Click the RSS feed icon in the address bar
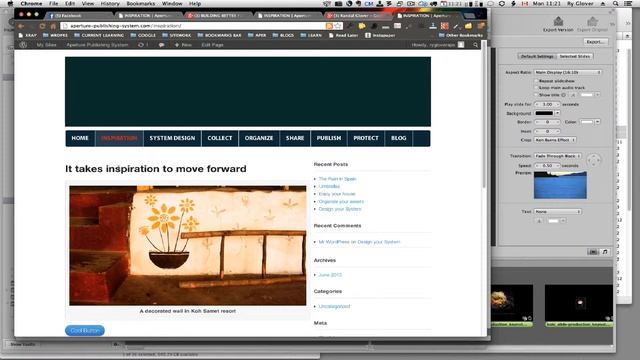 (x=329, y=26)
